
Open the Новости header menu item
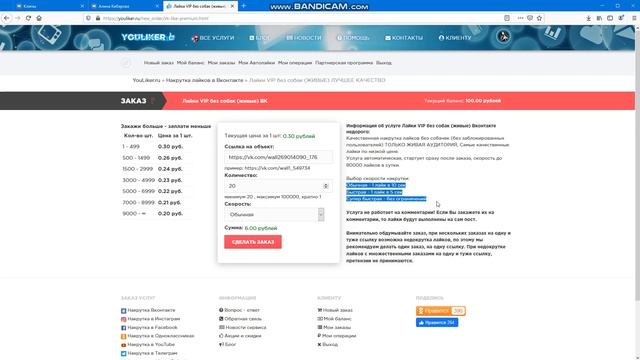(304, 38)
